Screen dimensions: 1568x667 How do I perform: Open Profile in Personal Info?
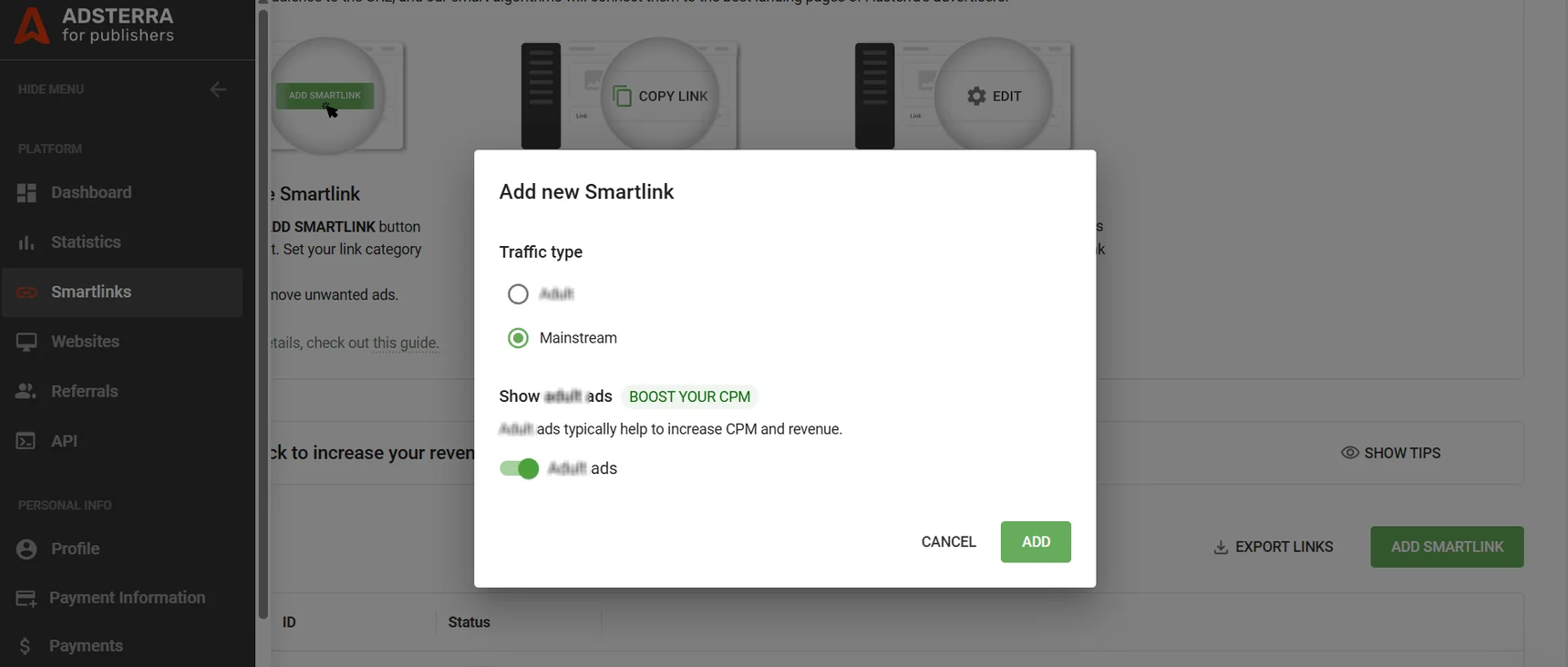tap(122, 549)
